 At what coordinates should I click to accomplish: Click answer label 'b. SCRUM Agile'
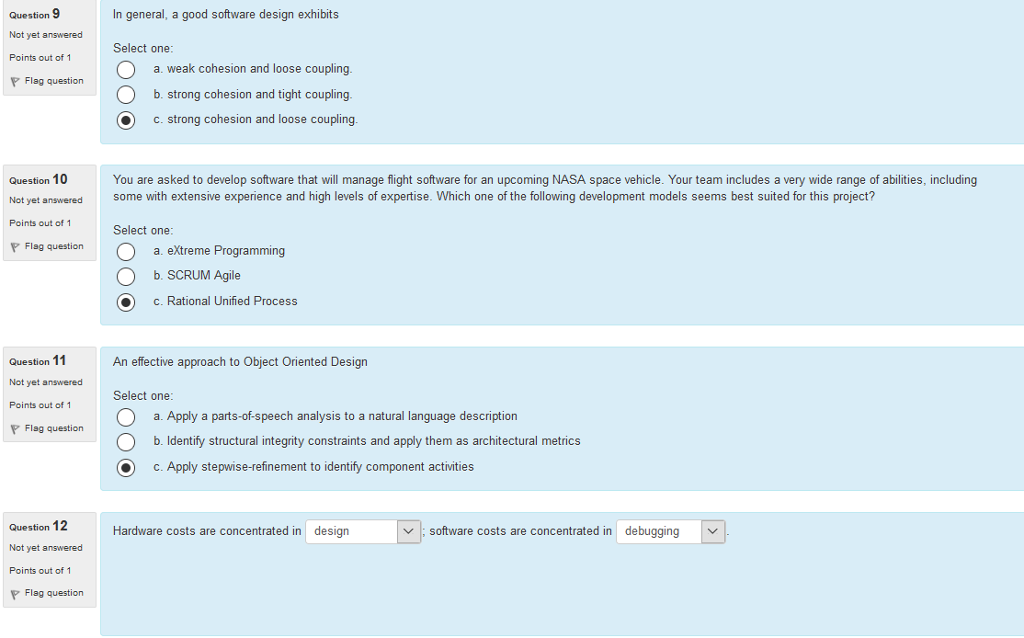(x=197, y=276)
